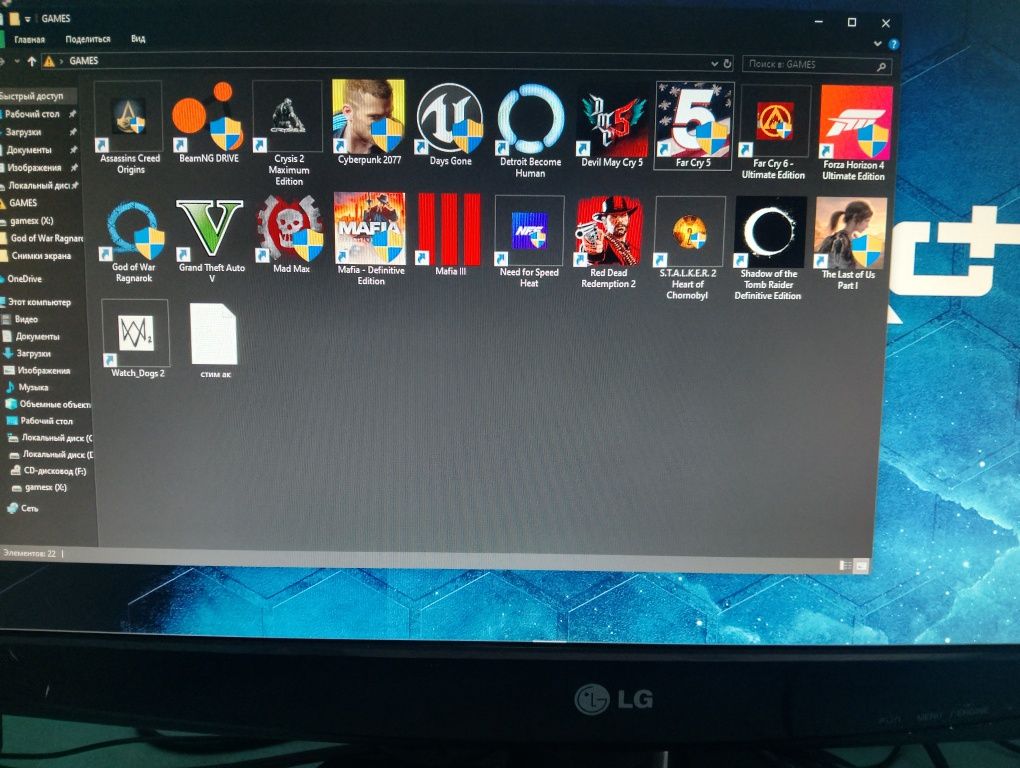Click the Red Dead Redemption 2 icon
Screen dimensions: 1020x768
610,232
